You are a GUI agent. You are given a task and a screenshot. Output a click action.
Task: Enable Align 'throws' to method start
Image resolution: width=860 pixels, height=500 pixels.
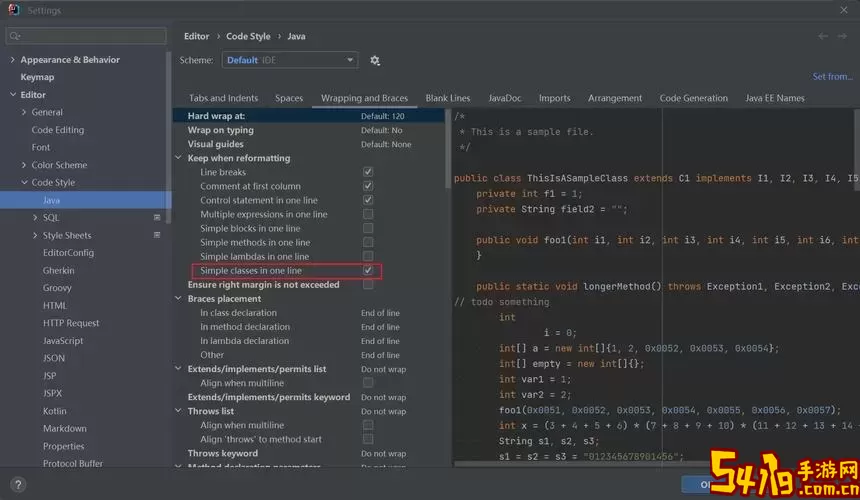[x=368, y=439]
